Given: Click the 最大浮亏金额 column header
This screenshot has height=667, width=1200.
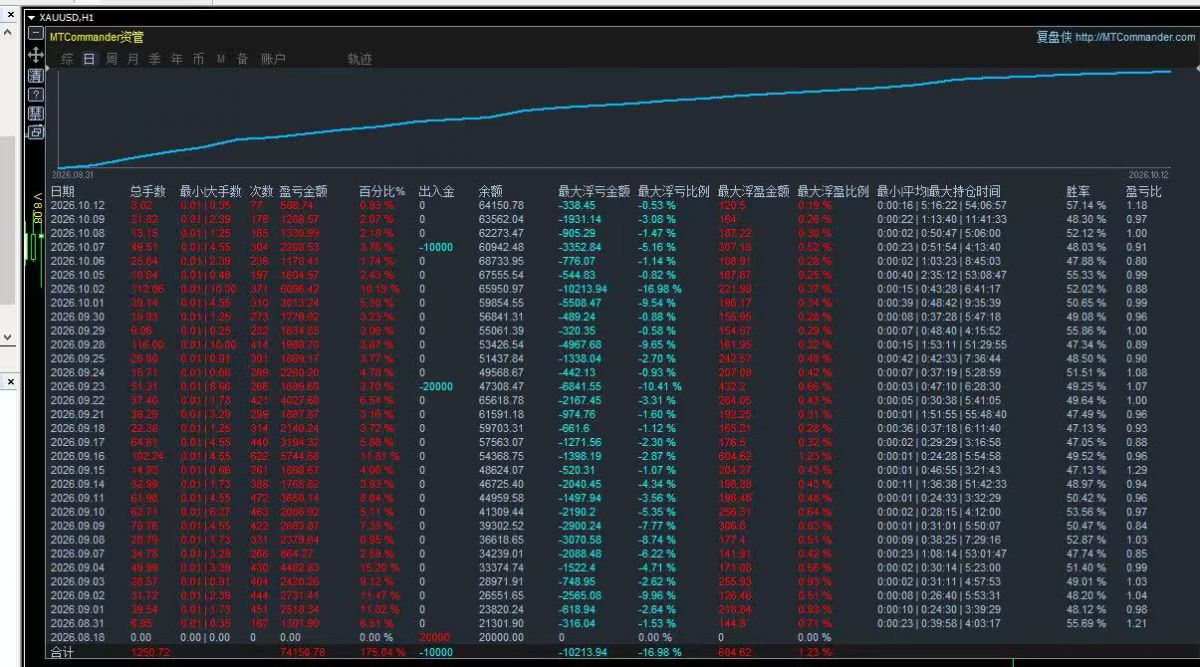Looking at the screenshot, I should (594, 191).
